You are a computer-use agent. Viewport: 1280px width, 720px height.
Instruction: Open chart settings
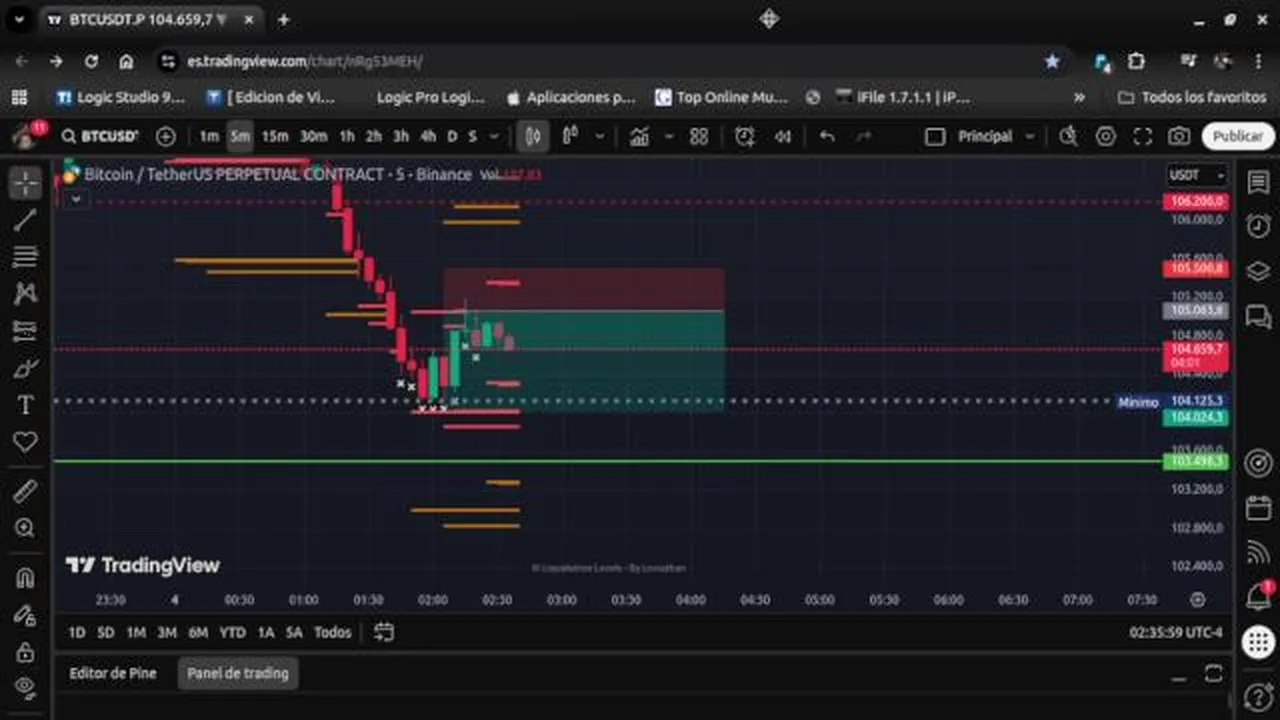(1105, 136)
